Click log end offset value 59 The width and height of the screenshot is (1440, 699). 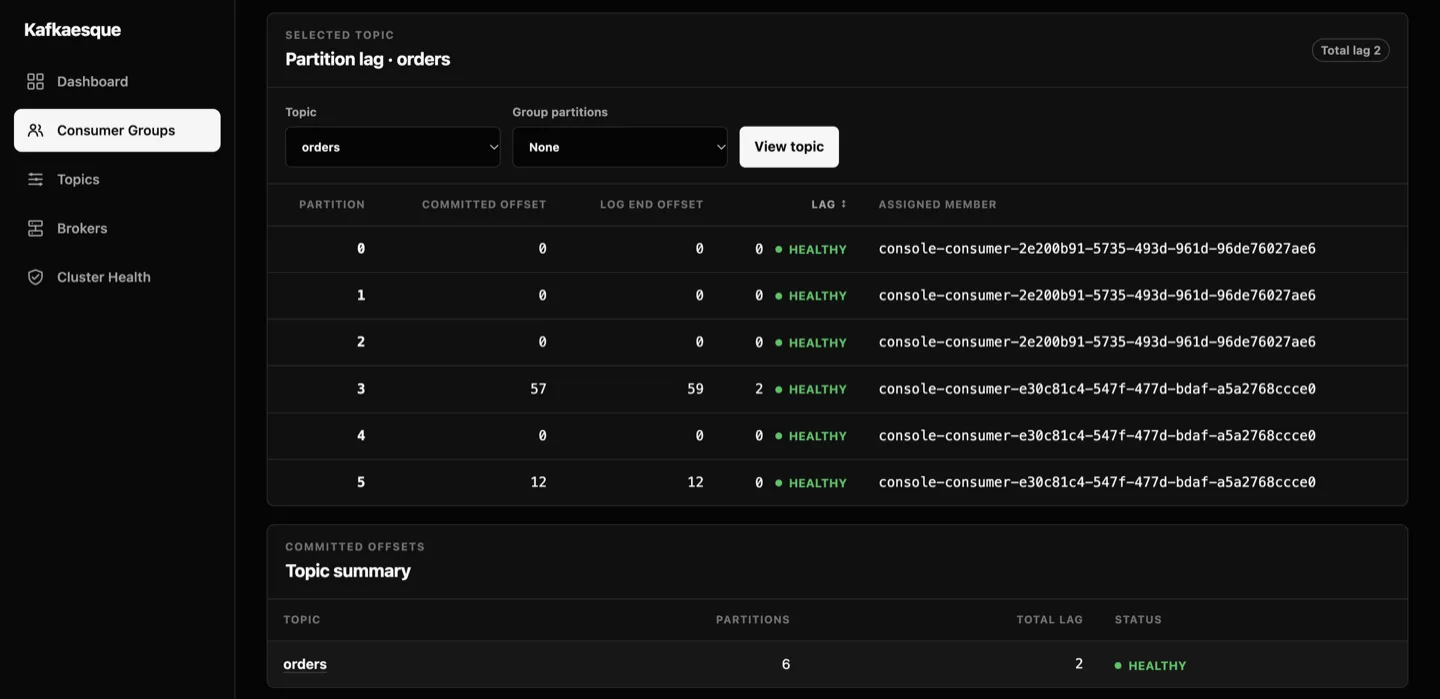click(695, 389)
